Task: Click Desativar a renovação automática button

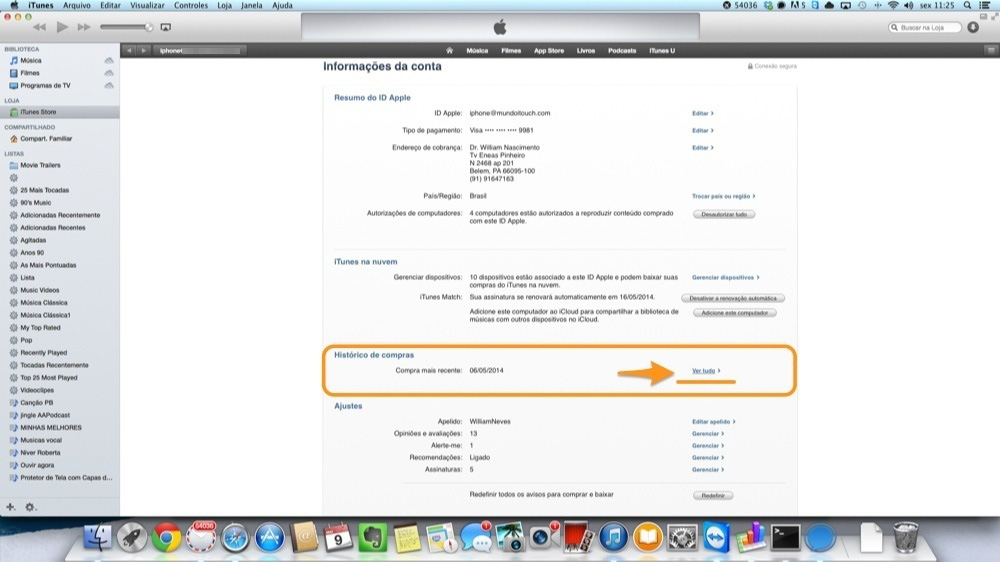Action: click(733, 298)
